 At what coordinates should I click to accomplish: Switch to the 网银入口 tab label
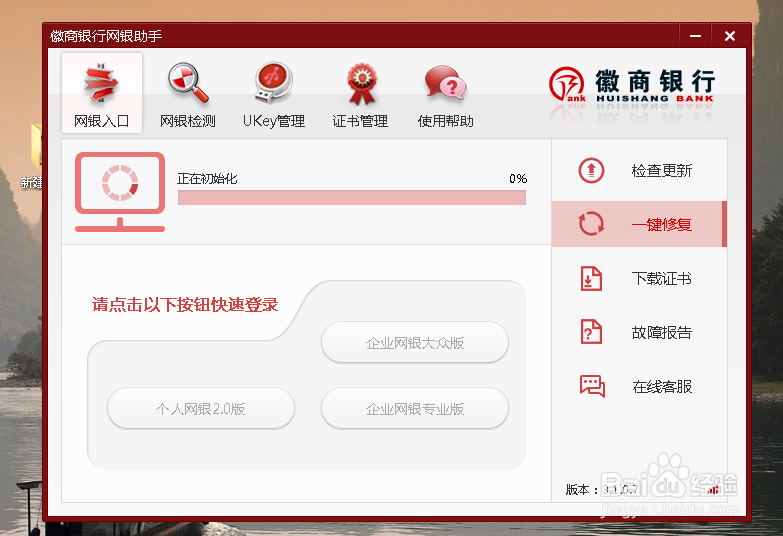(x=101, y=121)
